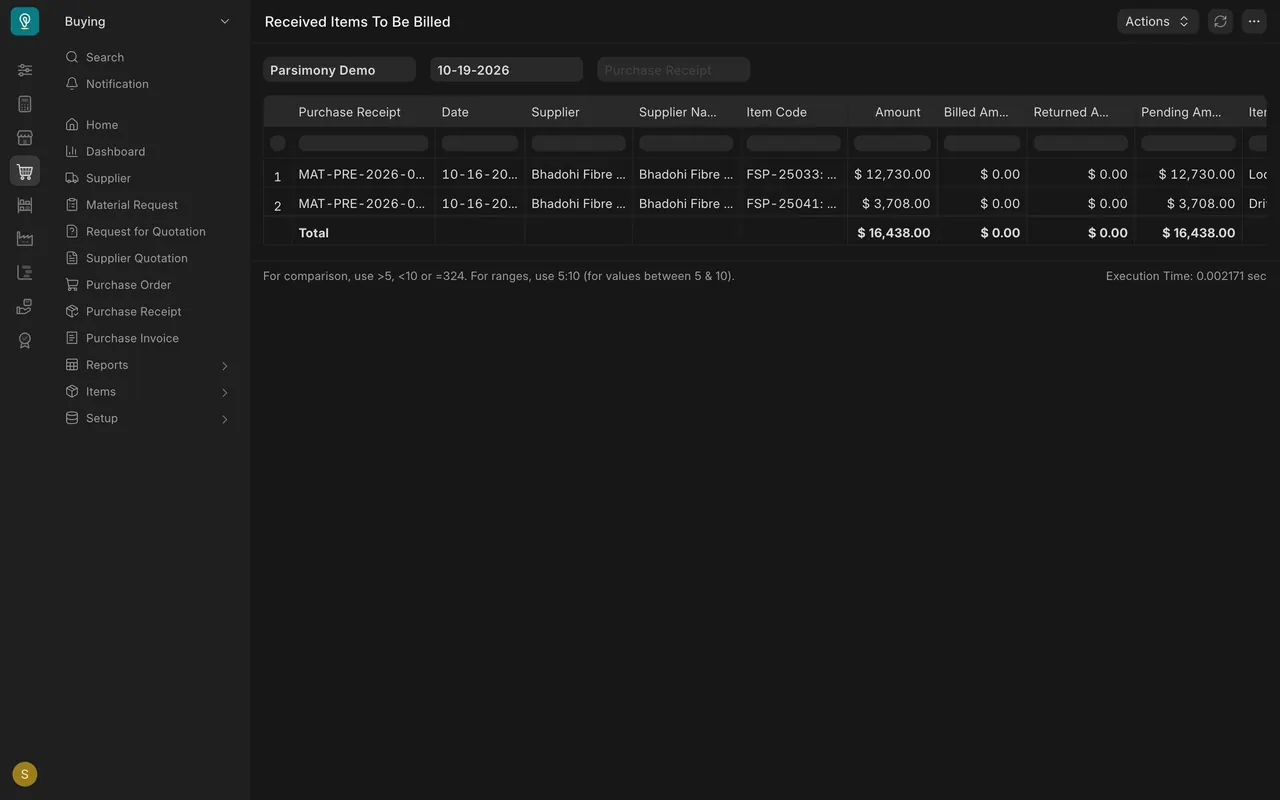Viewport: 1280px width, 800px height.
Task: Open Purchase Receipt in the sidebar
Action: pos(147,311)
